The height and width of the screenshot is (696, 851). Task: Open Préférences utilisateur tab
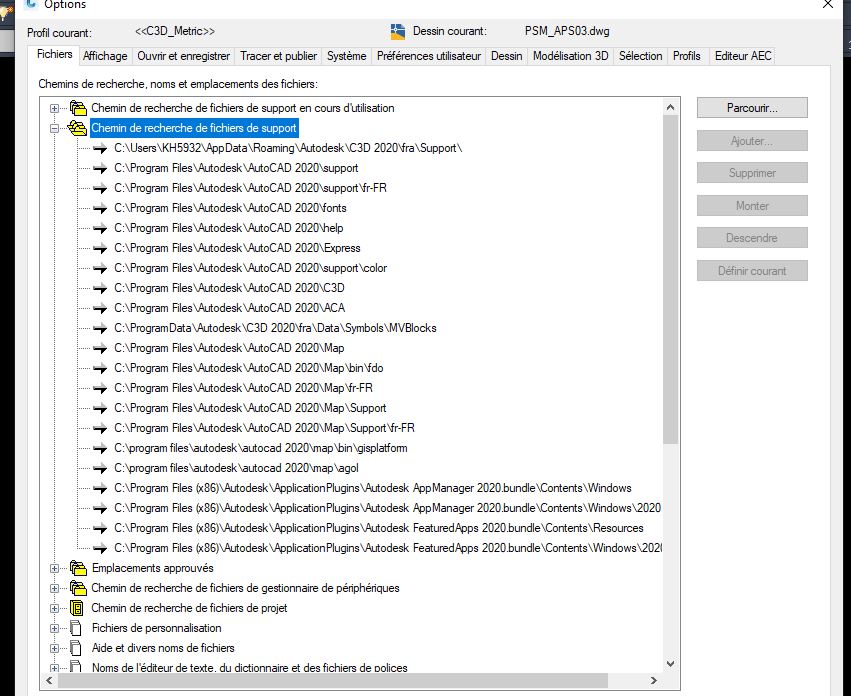tap(429, 56)
